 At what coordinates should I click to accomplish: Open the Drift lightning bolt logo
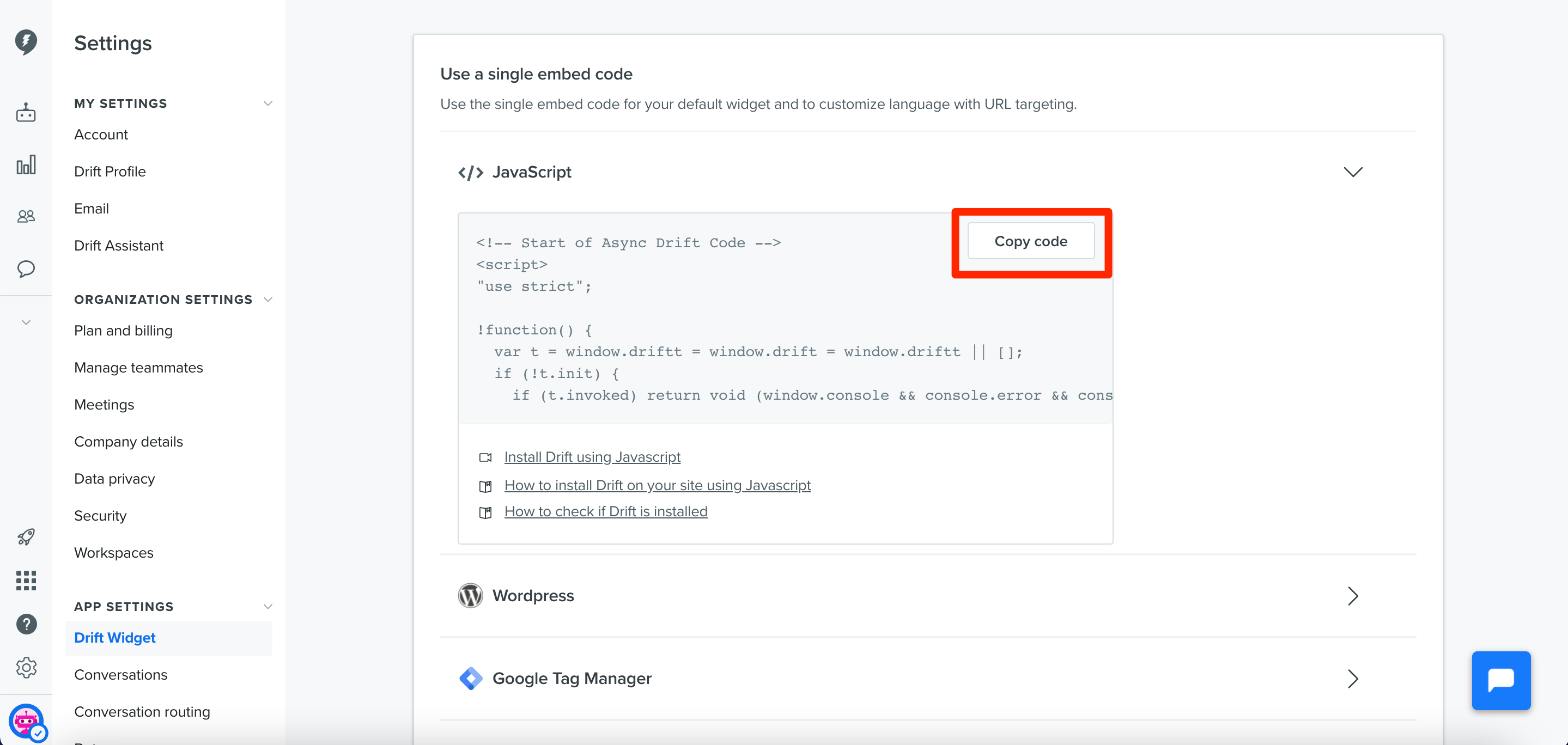(26, 42)
